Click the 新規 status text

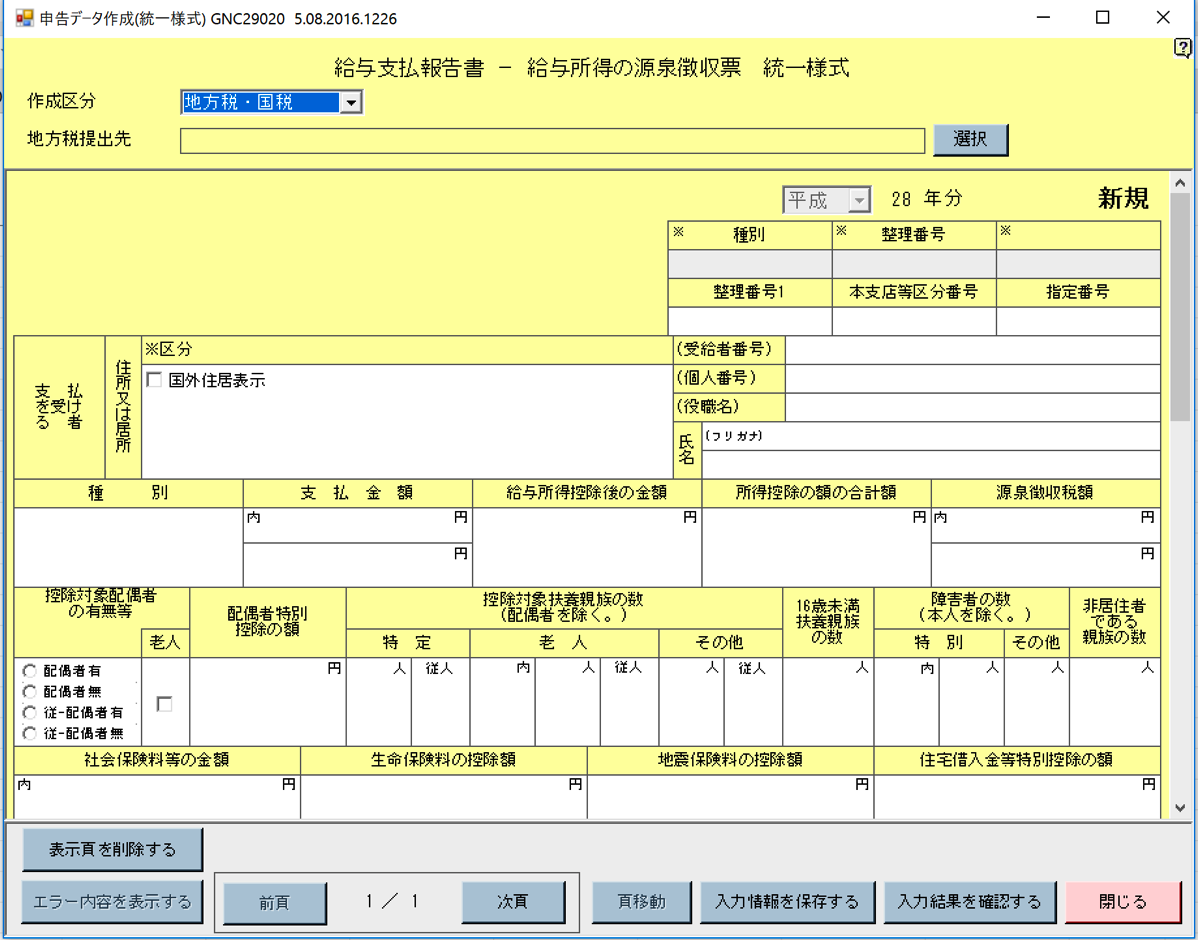(x=1123, y=199)
